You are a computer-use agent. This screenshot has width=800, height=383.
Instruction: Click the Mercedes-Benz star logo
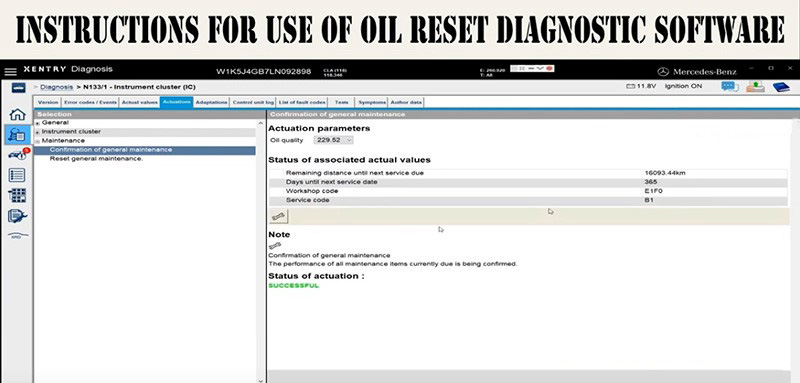pos(663,72)
